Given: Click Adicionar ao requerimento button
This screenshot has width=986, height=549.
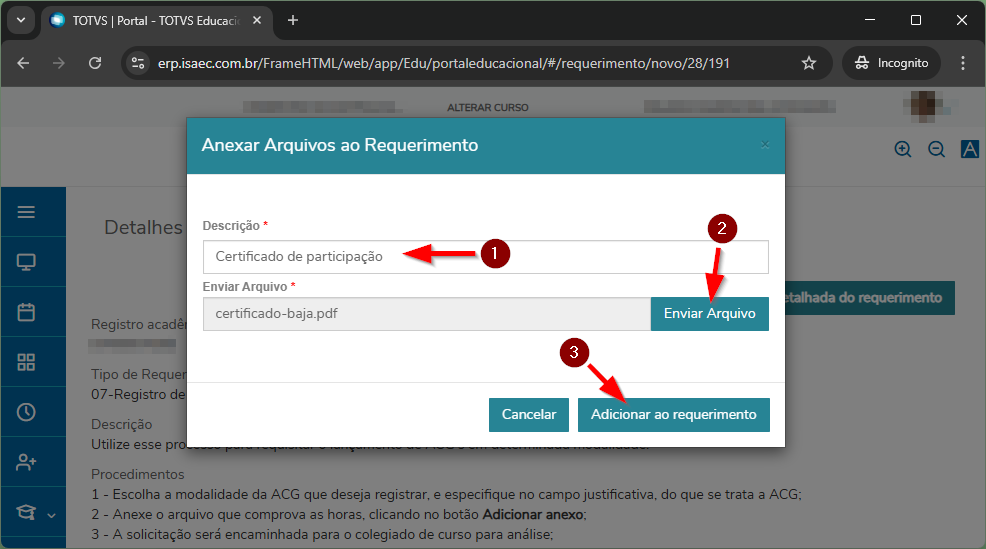Looking at the screenshot, I should click(x=673, y=414).
